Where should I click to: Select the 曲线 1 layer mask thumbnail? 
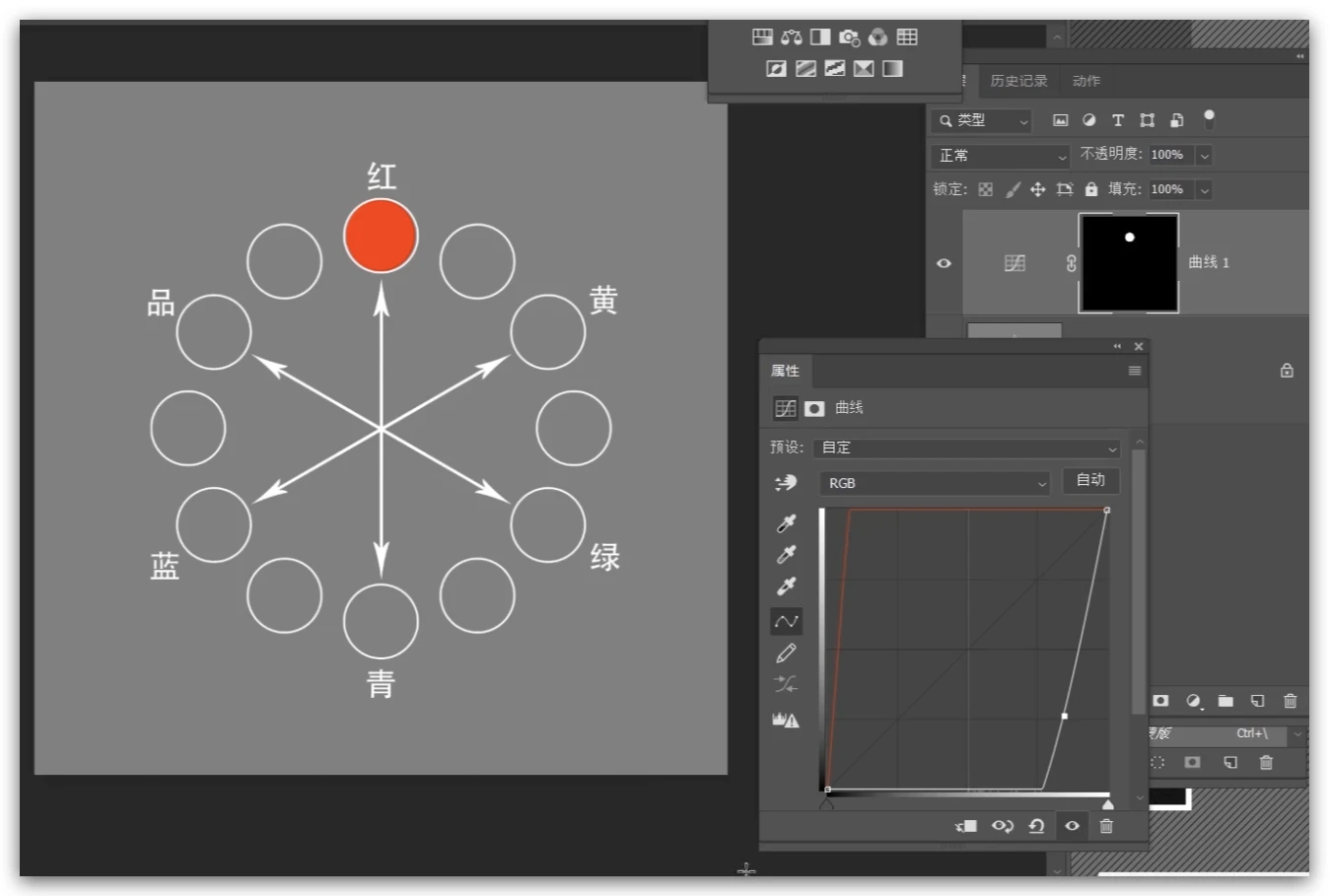pyautogui.click(x=1129, y=263)
